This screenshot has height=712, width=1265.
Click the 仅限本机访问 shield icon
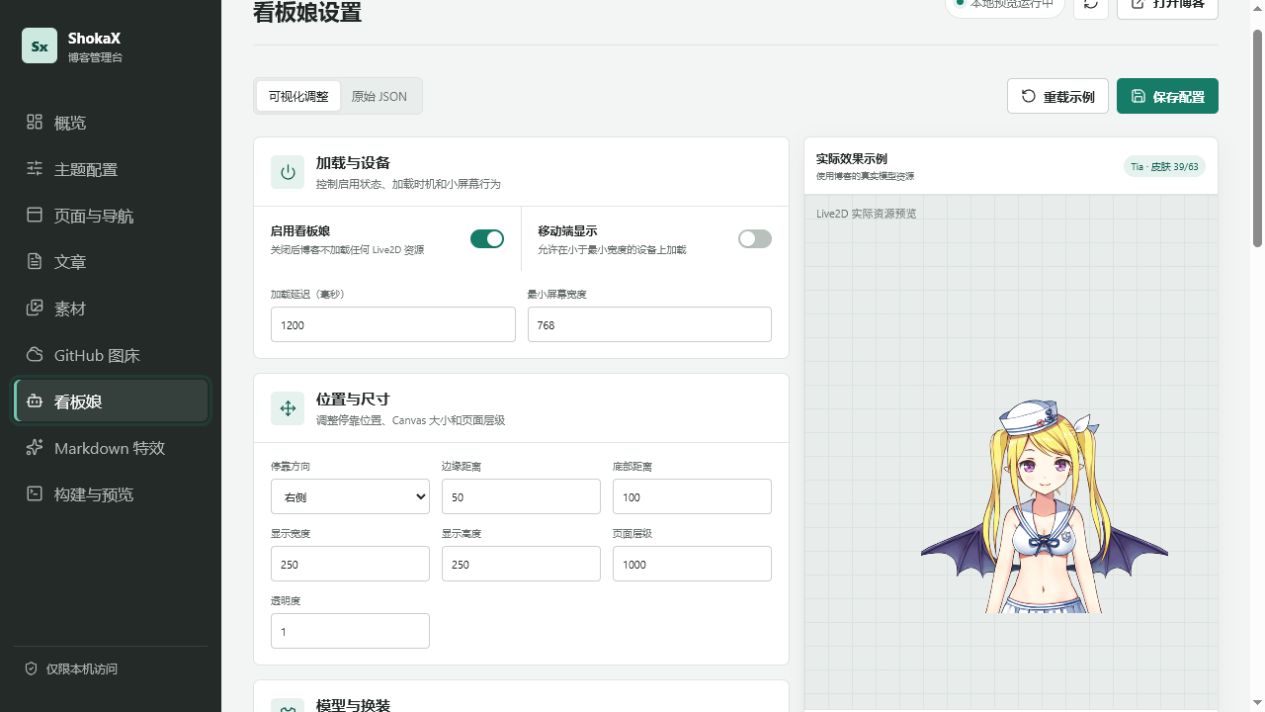click(x=31, y=669)
